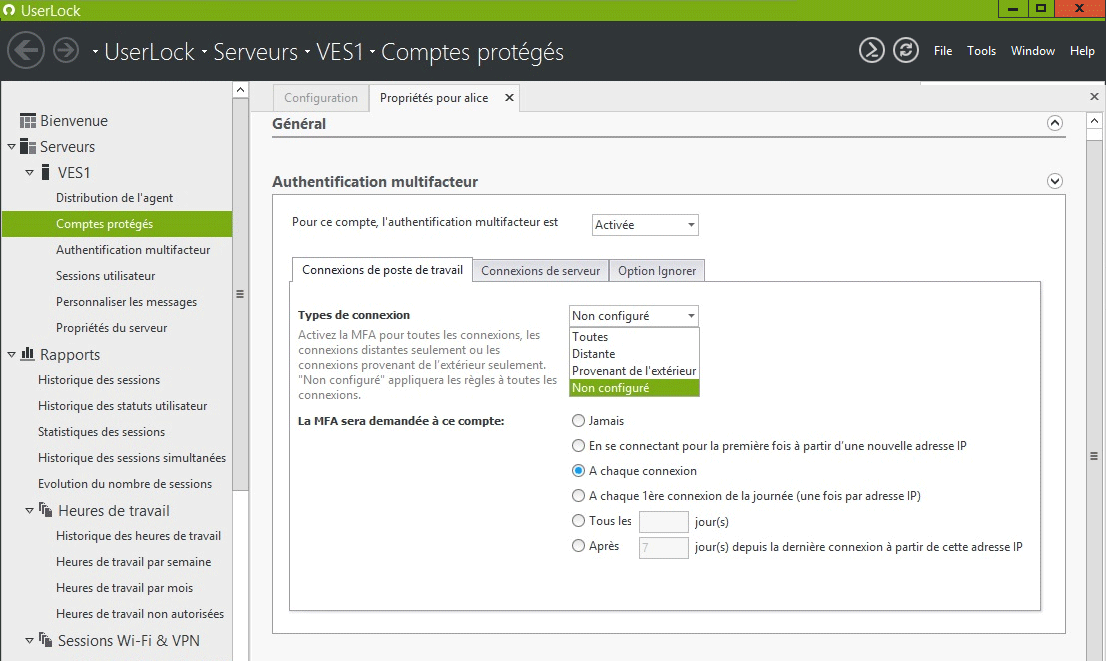Open Statistiques des sessions report

coord(102,432)
